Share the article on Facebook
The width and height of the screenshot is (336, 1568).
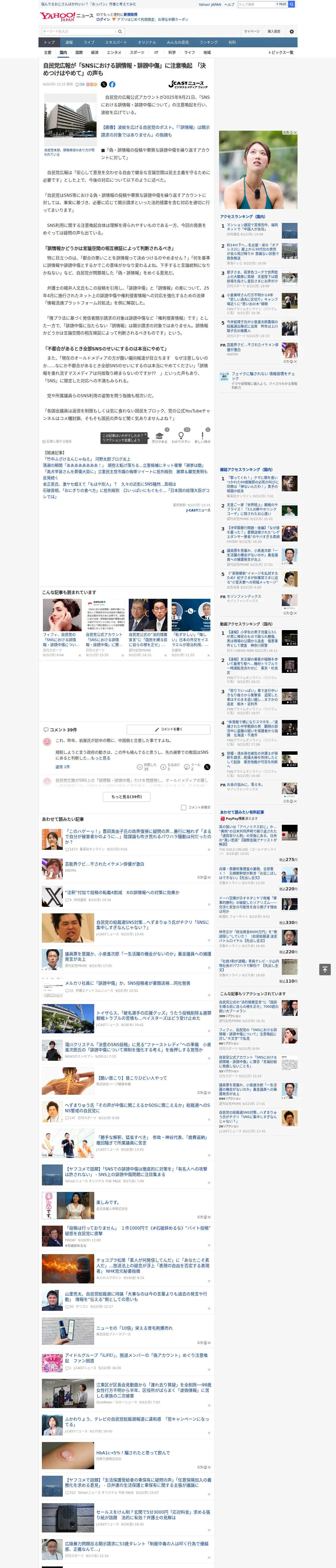(x=112, y=85)
